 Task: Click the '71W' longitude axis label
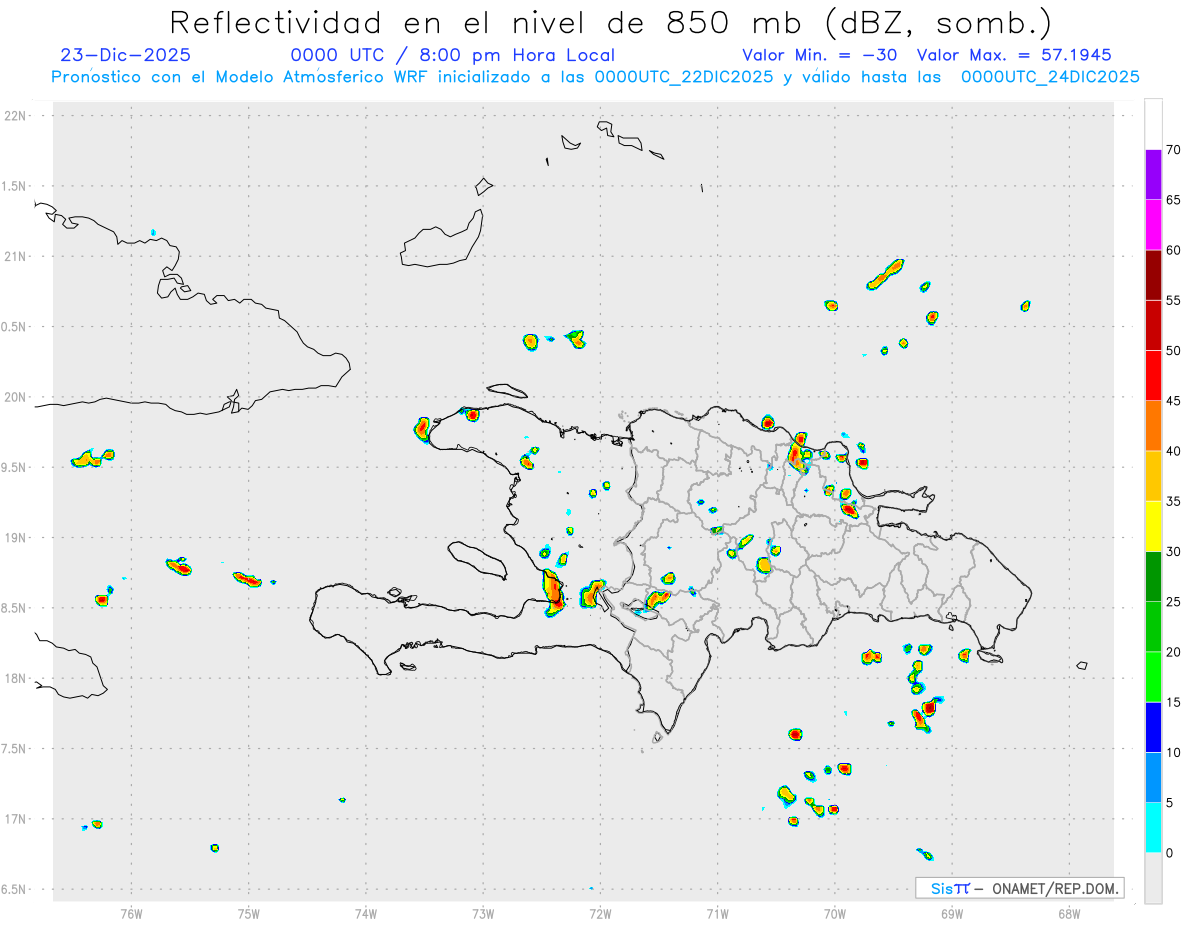tap(717, 913)
